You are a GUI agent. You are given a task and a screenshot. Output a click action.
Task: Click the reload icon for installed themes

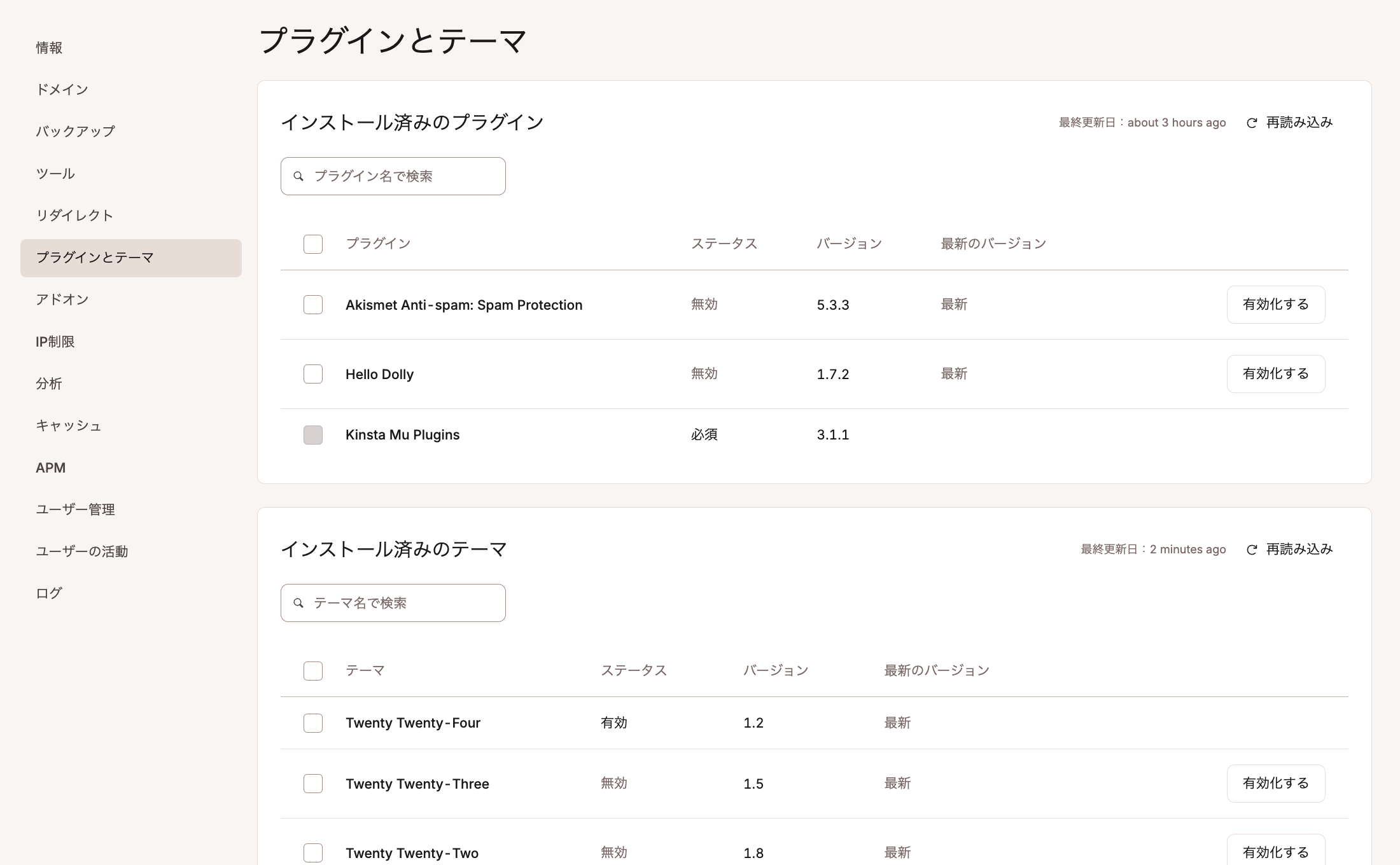1252,549
